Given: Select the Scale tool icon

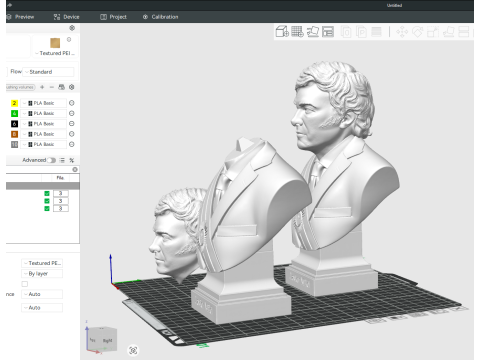Looking at the screenshot, I should point(433,32).
